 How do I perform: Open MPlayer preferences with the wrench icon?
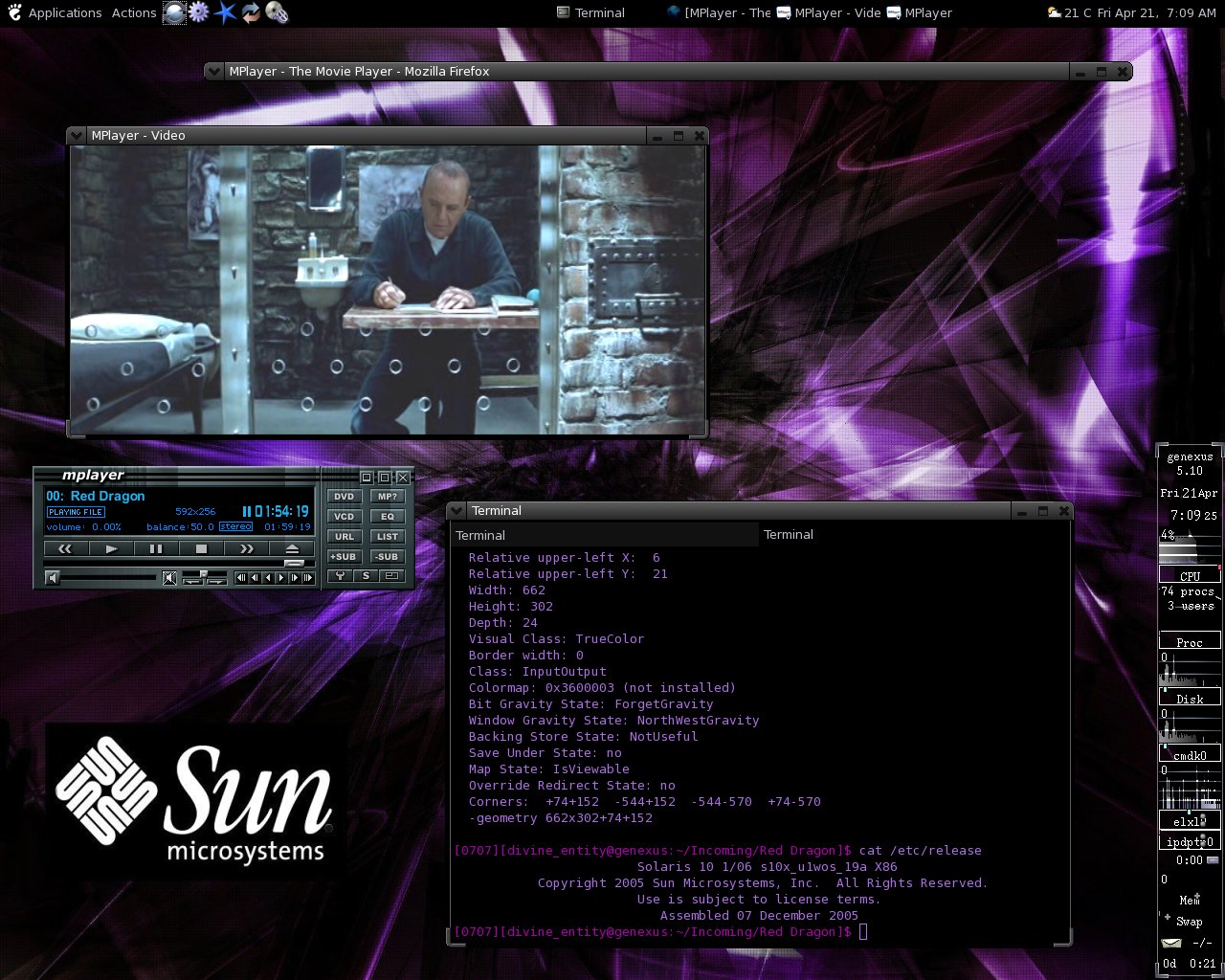click(340, 577)
